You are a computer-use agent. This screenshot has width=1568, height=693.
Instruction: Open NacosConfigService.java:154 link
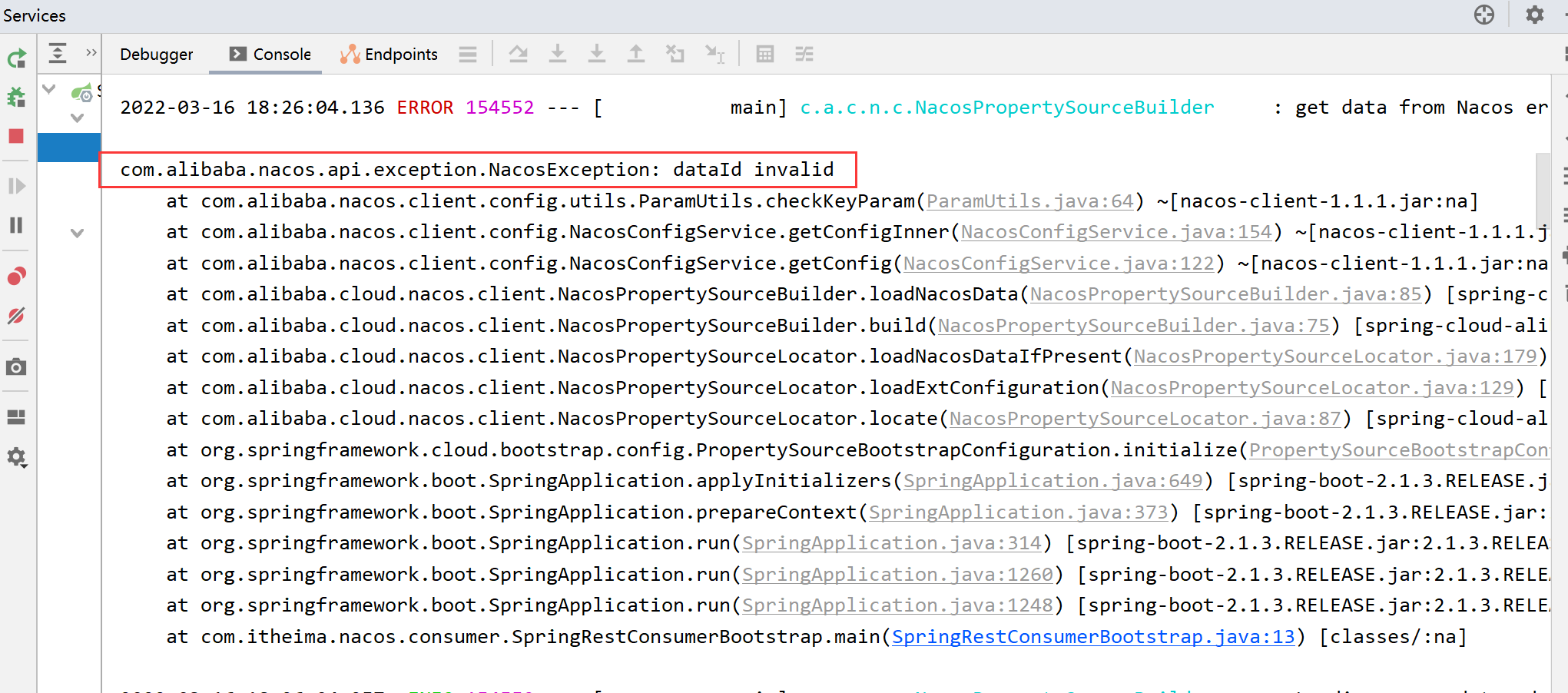click(x=1117, y=232)
